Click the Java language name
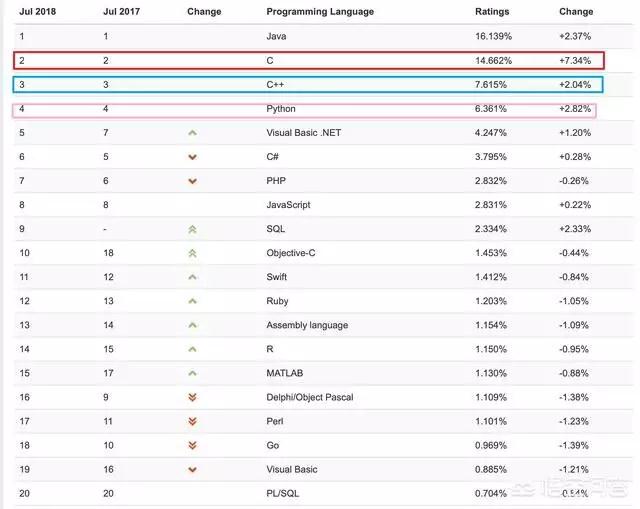Image resolution: width=640 pixels, height=509 pixels. coord(276,36)
